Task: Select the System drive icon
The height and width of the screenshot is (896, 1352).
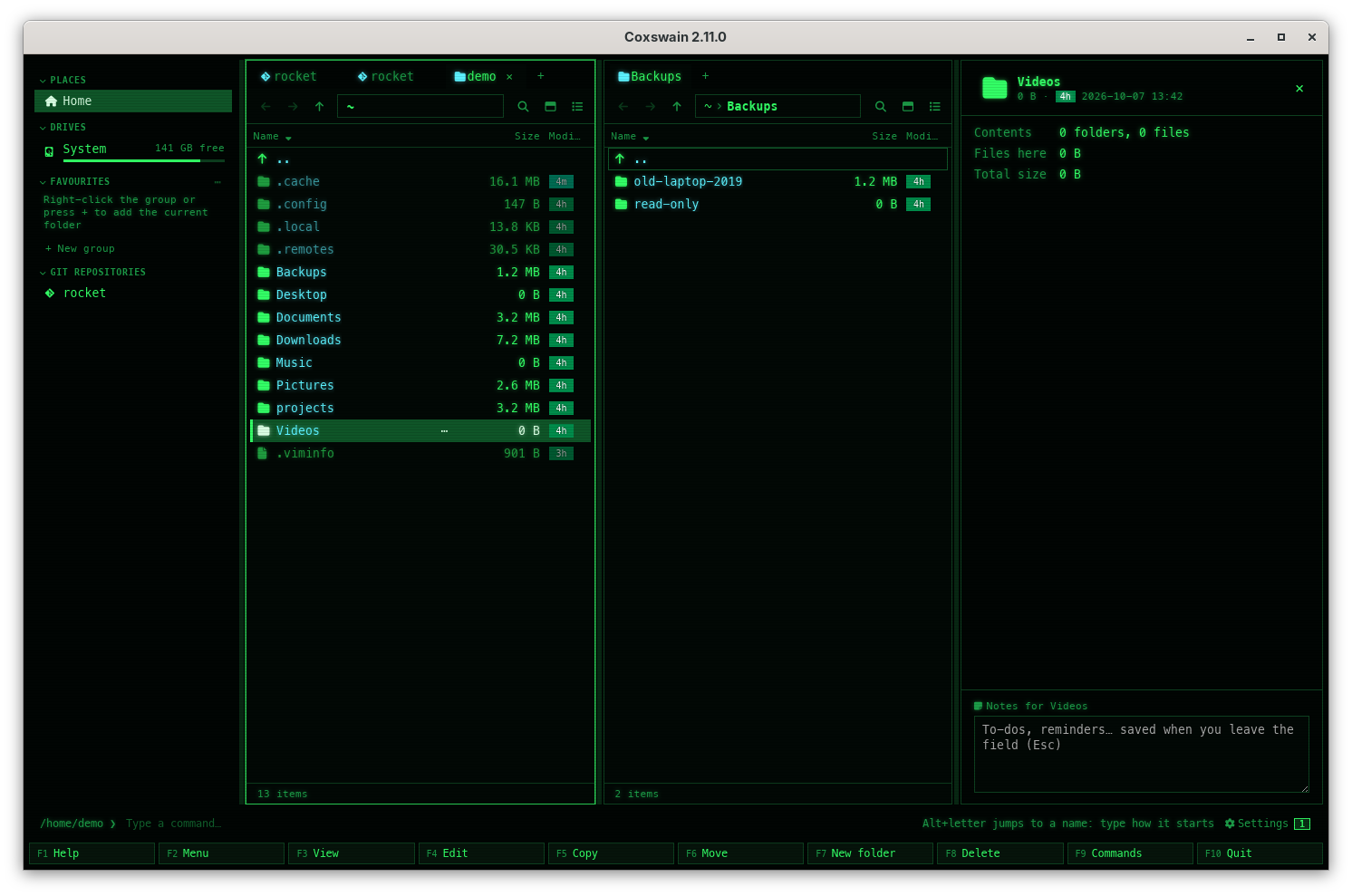Action: pos(49,151)
